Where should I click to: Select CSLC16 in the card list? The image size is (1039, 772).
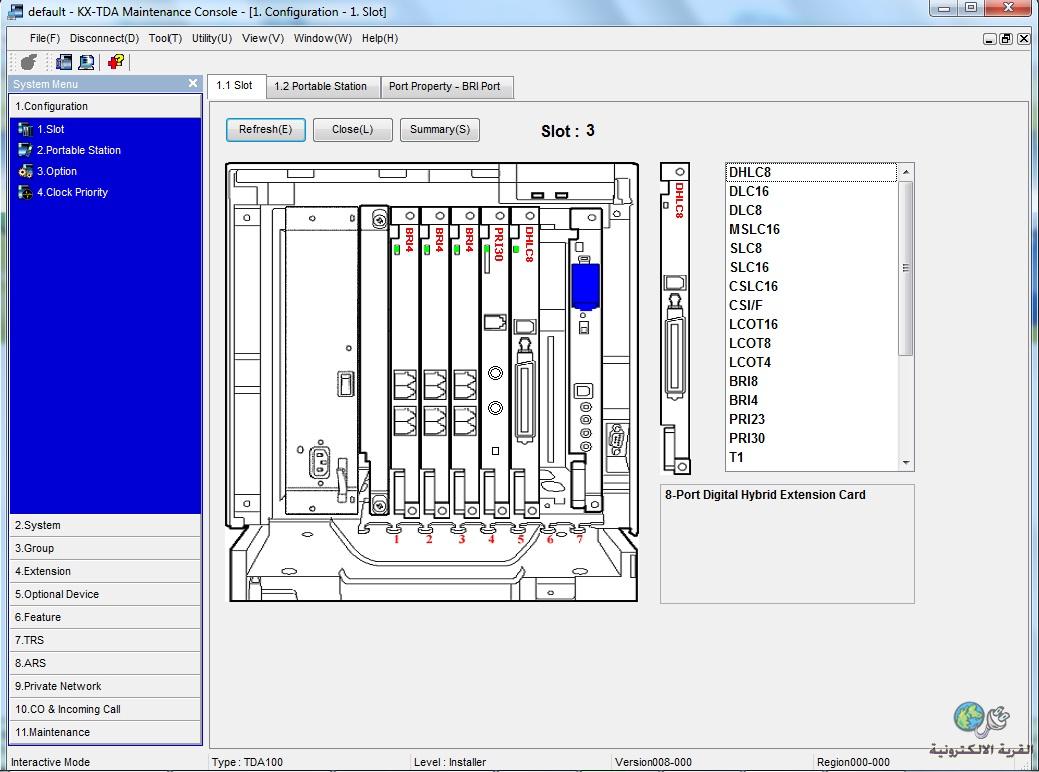point(811,287)
